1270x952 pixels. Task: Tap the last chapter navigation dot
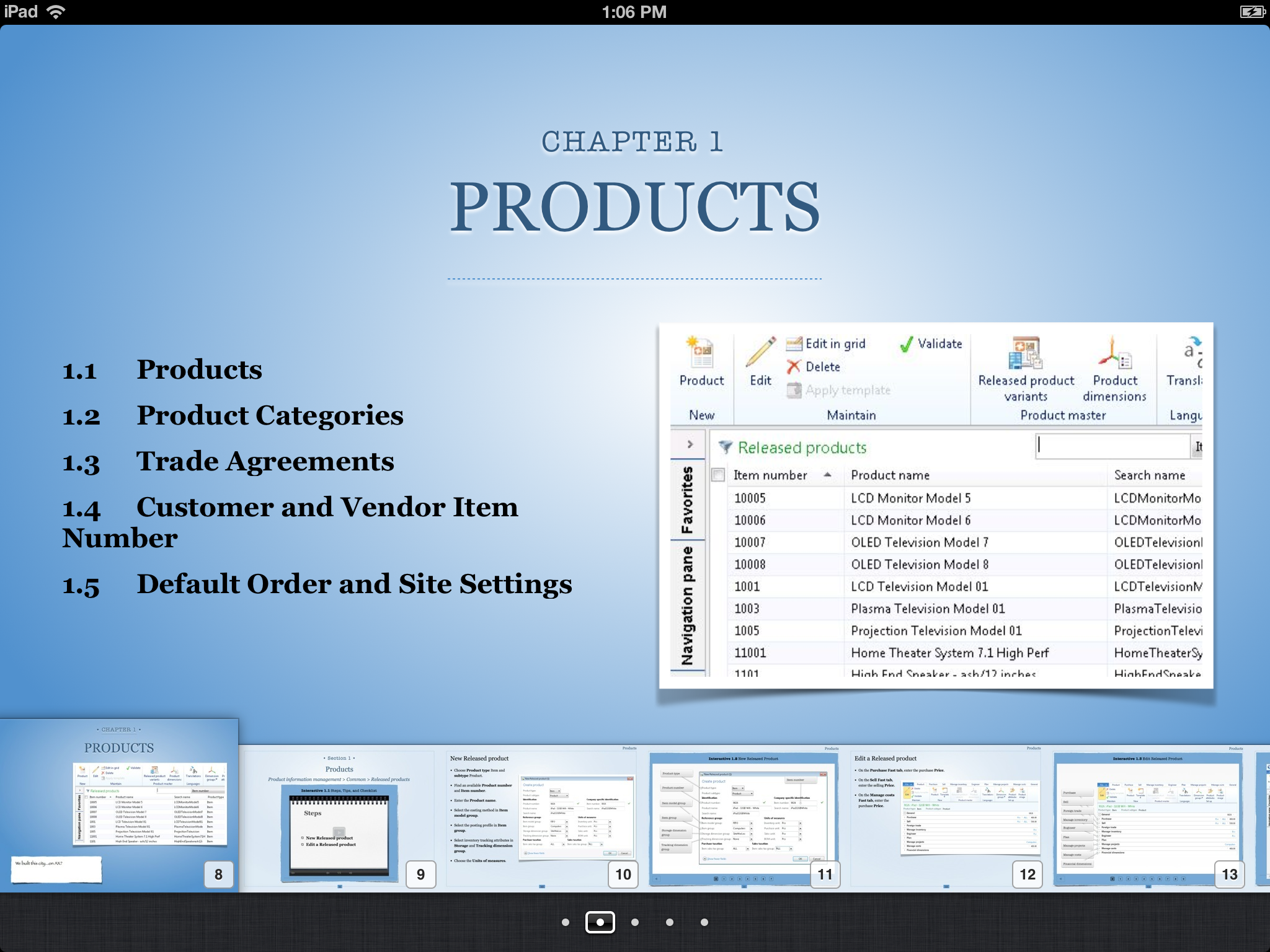click(704, 922)
